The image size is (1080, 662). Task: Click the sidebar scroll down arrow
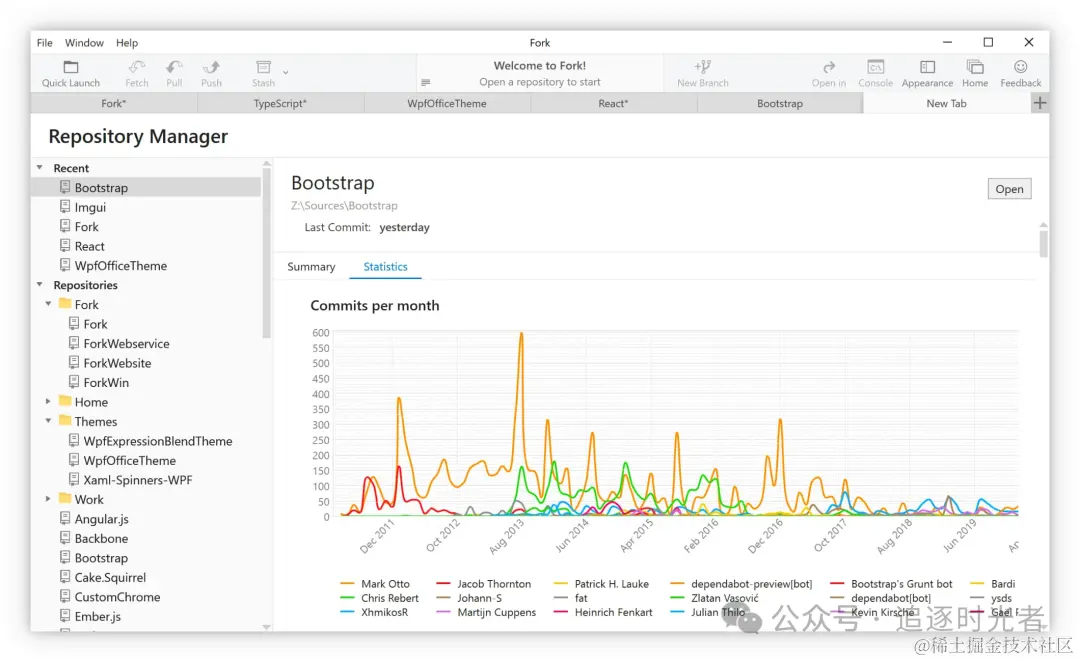click(x=267, y=627)
